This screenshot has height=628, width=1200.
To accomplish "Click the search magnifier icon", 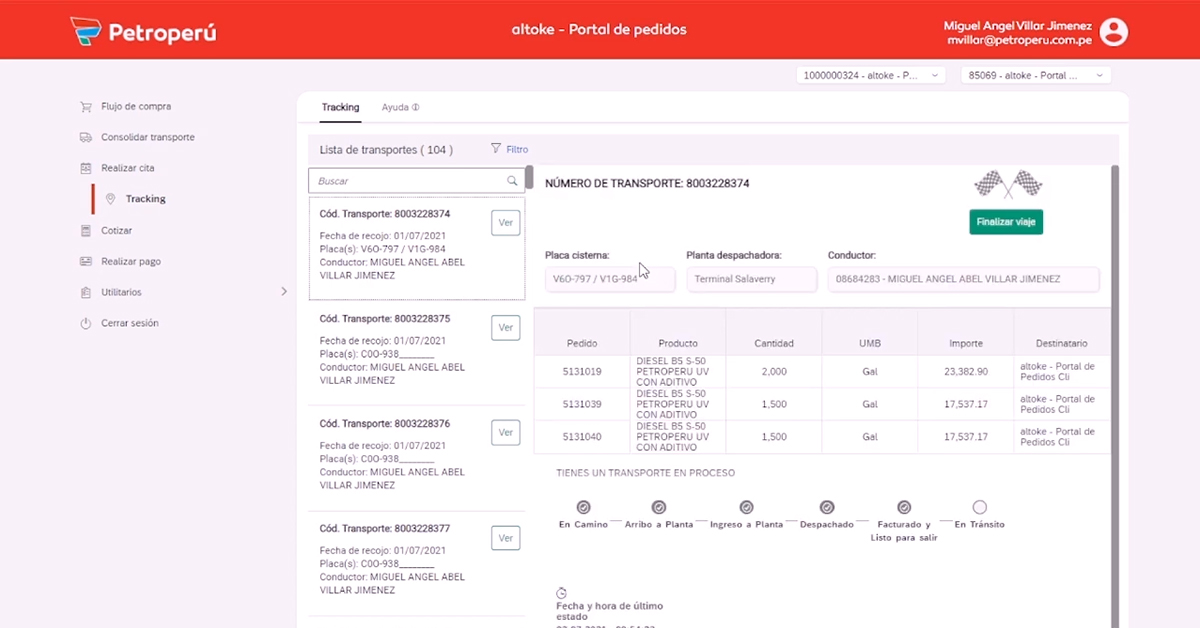I will point(513,181).
